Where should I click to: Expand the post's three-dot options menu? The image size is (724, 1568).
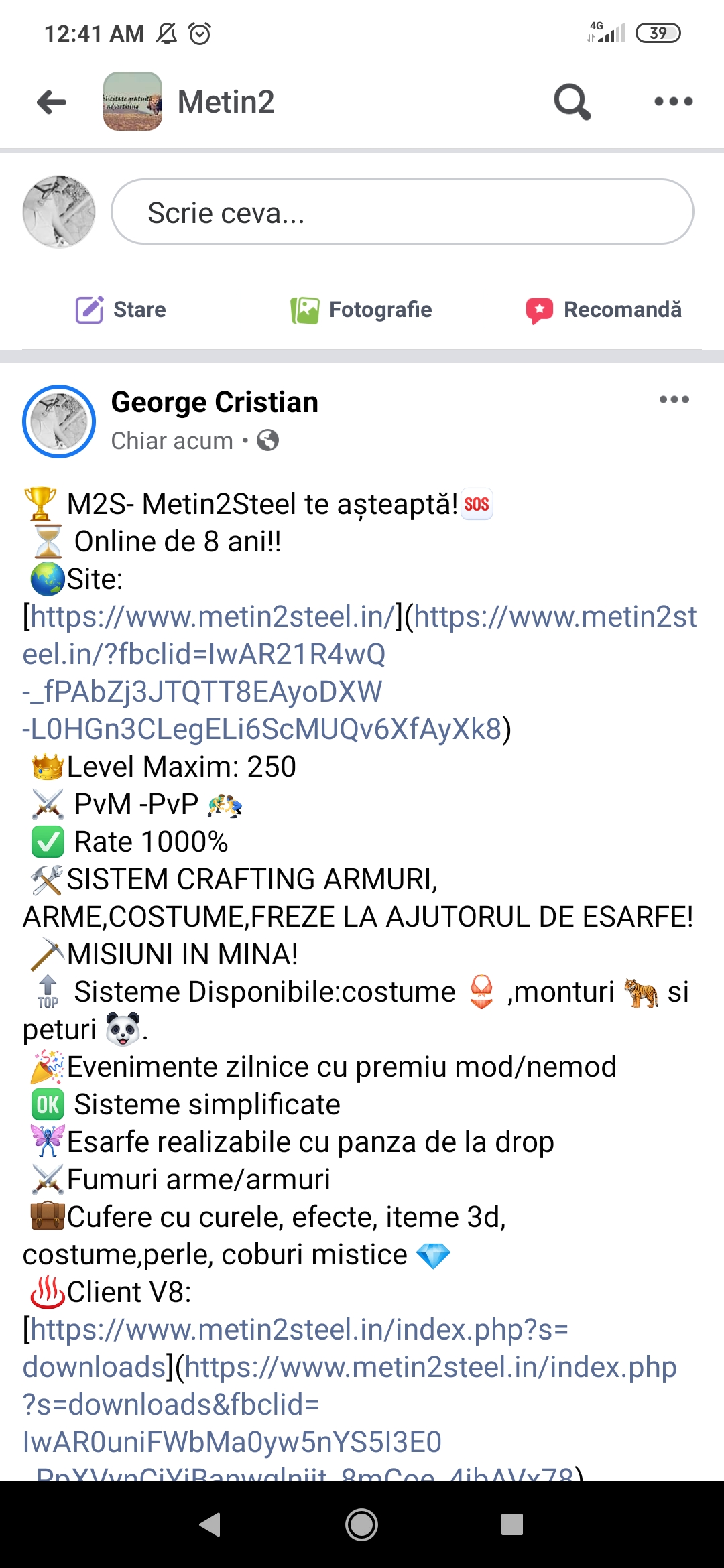(674, 399)
